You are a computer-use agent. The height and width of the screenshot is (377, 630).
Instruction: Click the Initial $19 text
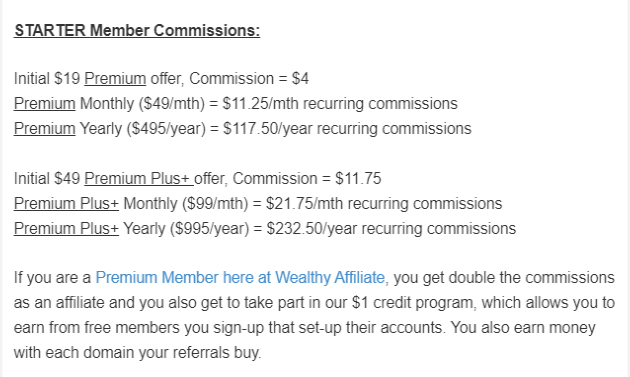pos(47,78)
